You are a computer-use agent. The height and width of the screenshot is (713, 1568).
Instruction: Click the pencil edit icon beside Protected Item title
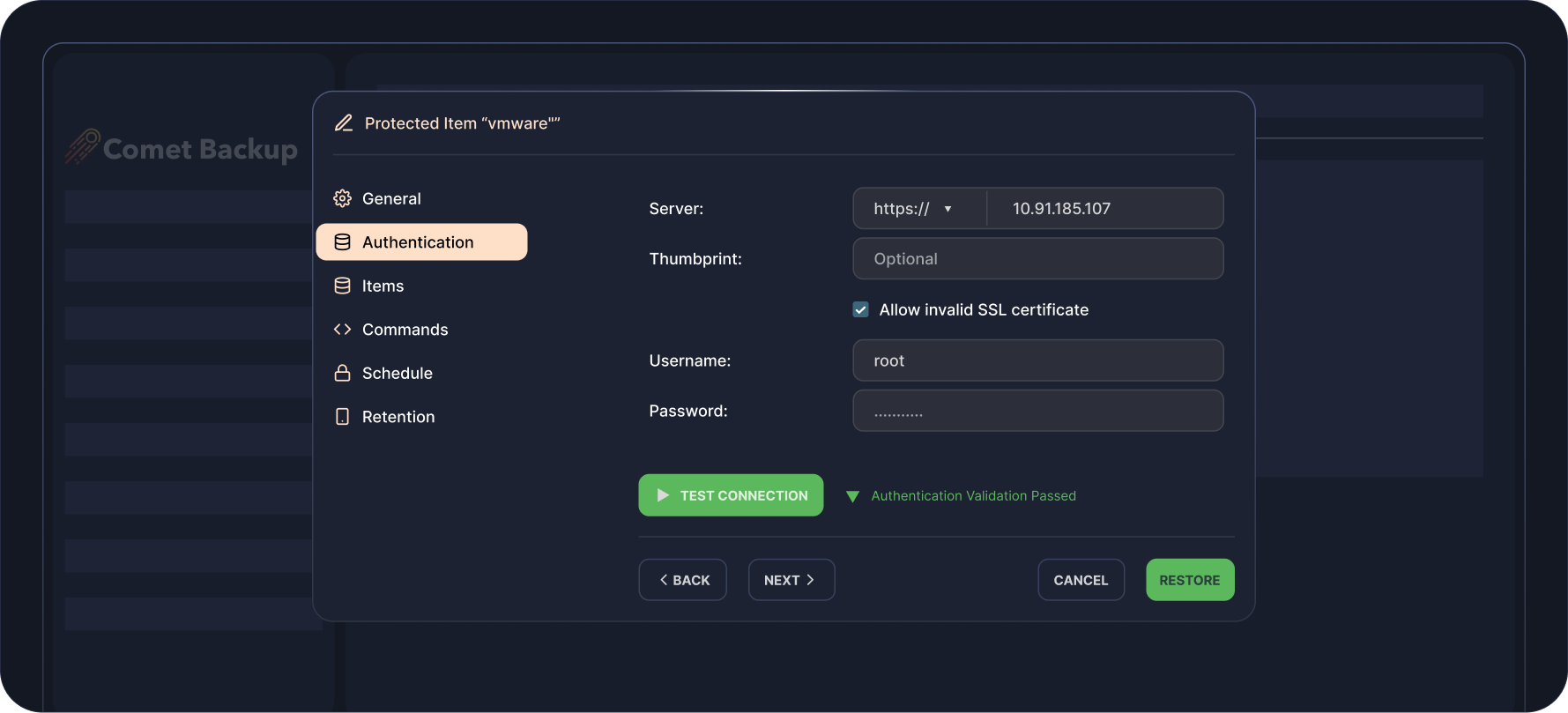point(344,123)
